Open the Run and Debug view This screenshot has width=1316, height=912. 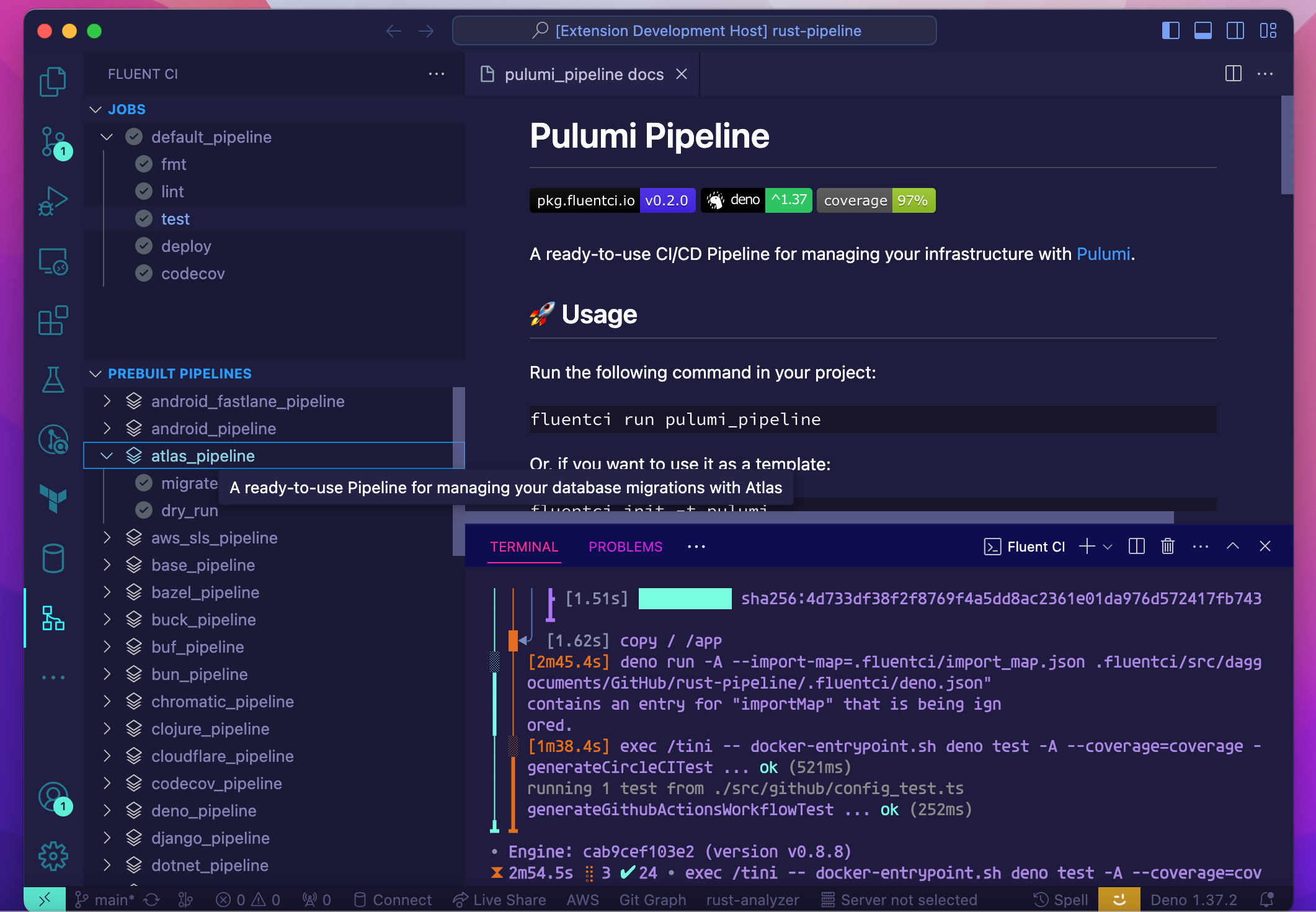53,201
